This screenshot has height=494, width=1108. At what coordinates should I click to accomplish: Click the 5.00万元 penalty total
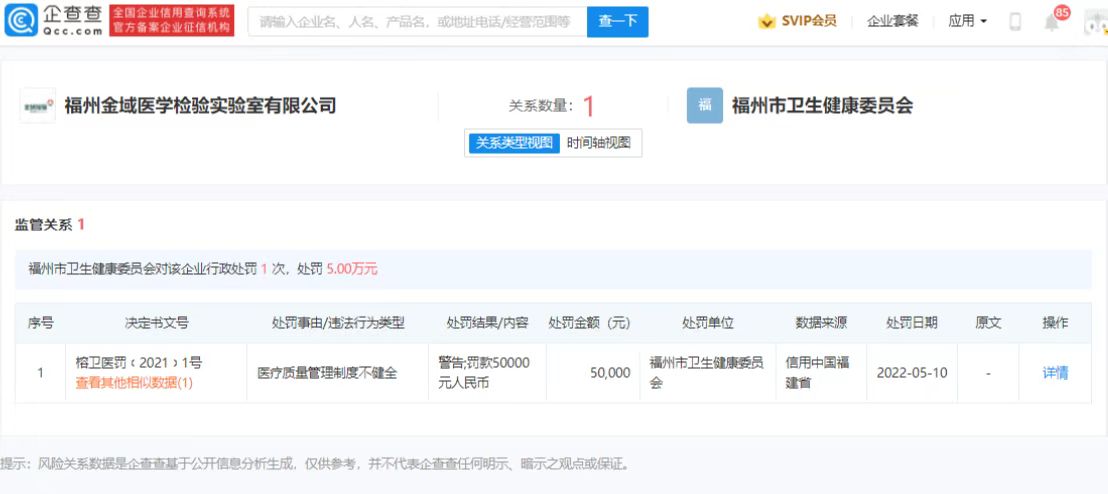point(352,269)
